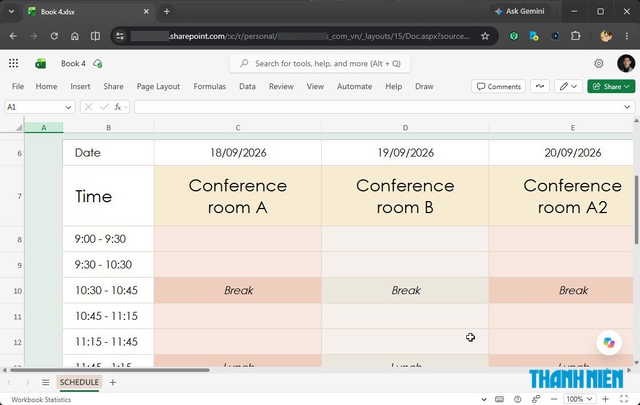Open the Review tab
This screenshot has width=640, height=405.
coord(281,86)
